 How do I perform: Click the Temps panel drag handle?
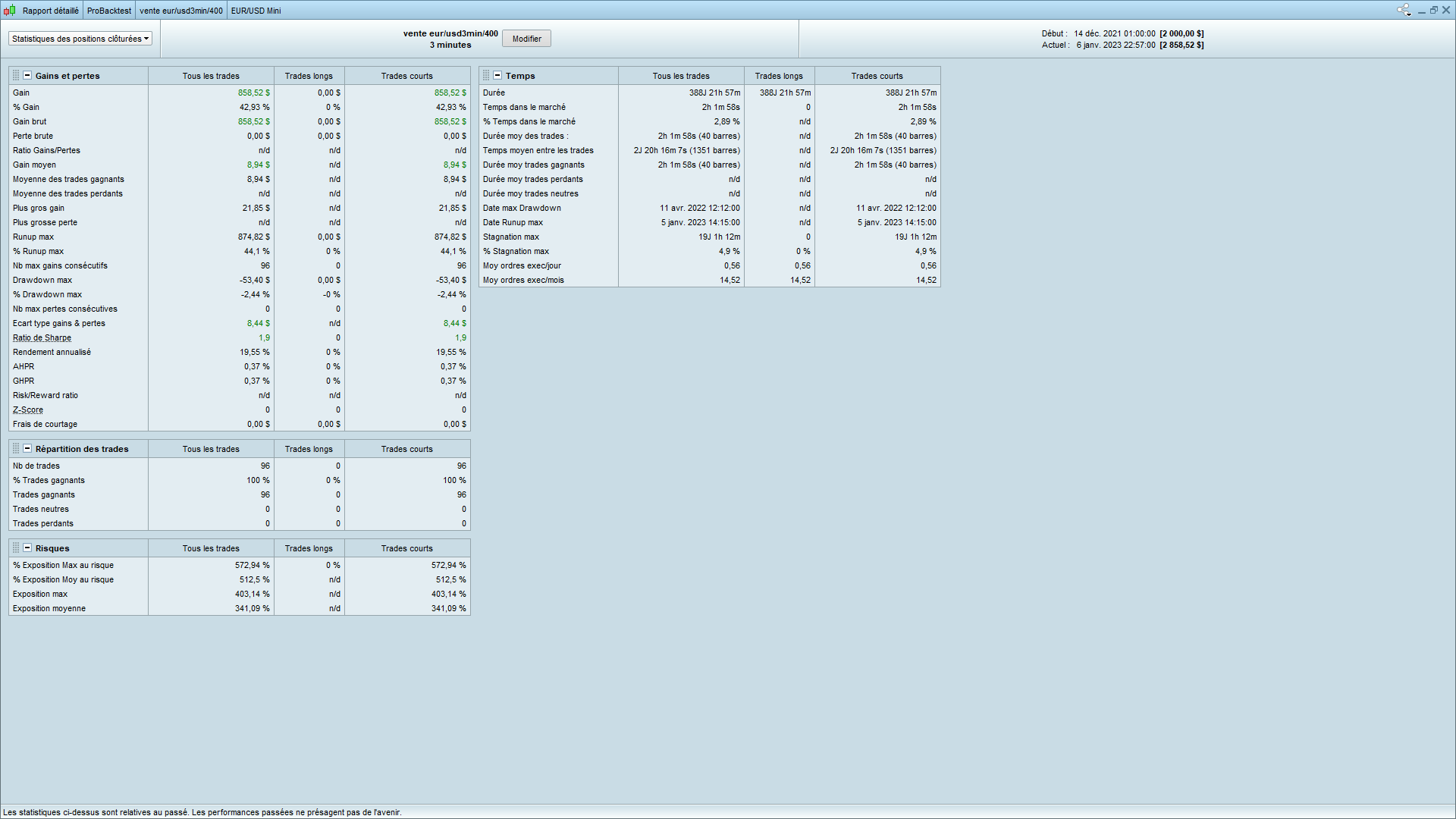[x=486, y=76]
